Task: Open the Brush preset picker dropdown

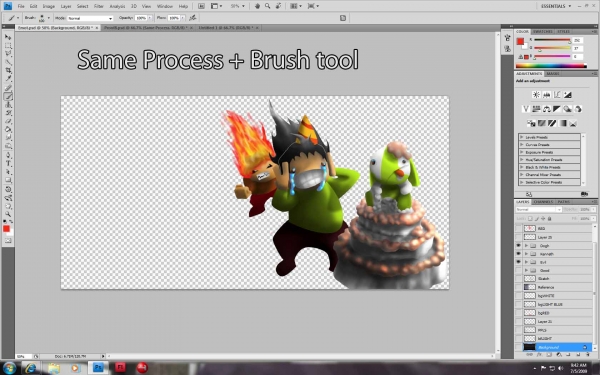Action: pos(49,18)
